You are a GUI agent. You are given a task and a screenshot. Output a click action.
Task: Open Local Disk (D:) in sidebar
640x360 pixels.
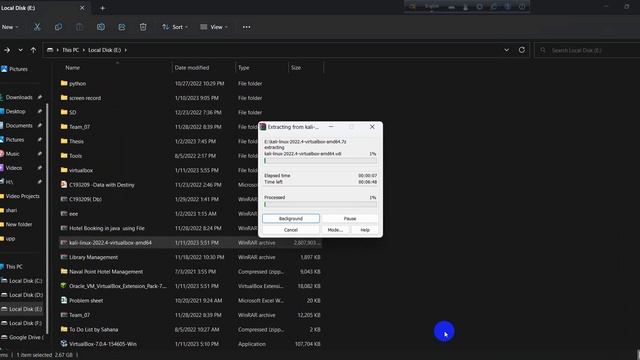25,295
